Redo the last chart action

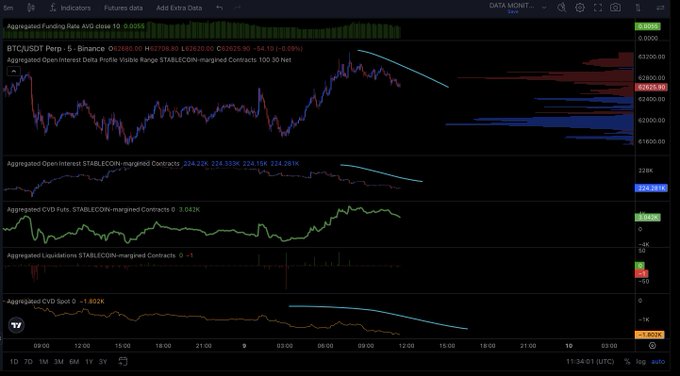tap(237, 8)
